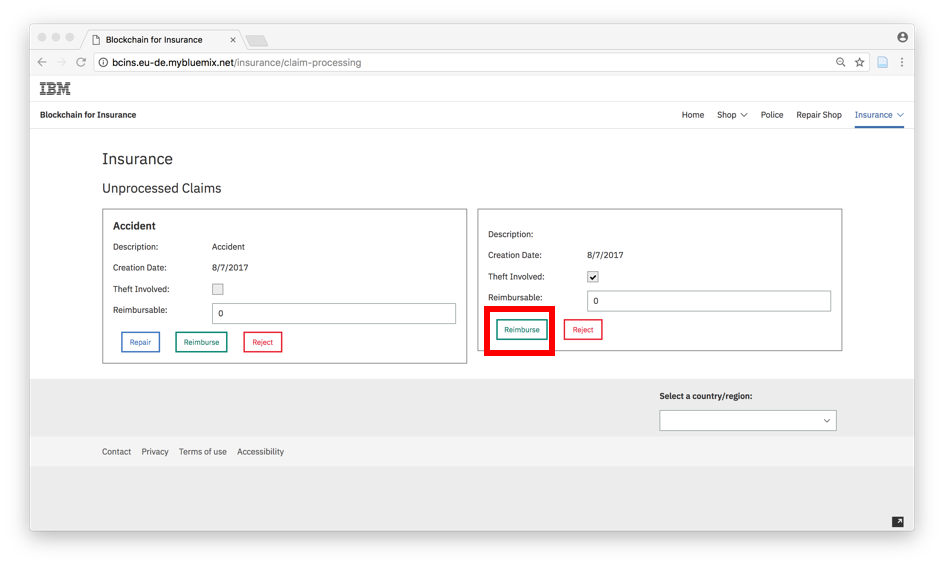Screen dimensions: 944x566
Task: Click the zoom magnifier icon in address bar
Action: (840, 62)
